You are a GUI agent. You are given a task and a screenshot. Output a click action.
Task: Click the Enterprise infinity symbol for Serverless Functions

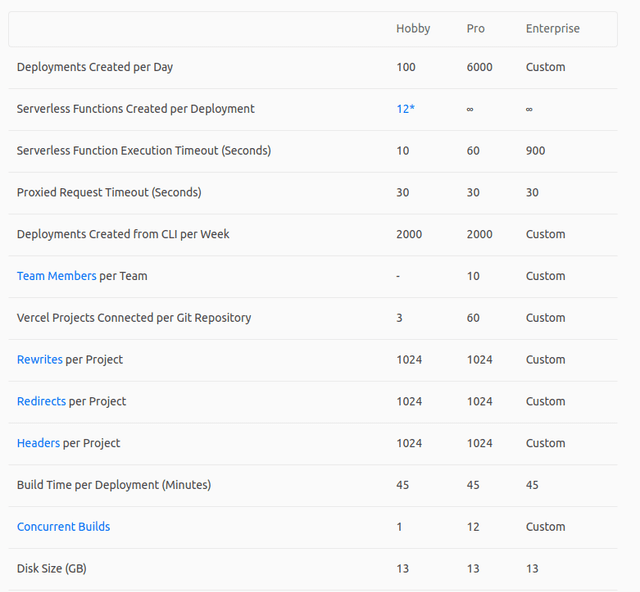pyautogui.click(x=529, y=109)
